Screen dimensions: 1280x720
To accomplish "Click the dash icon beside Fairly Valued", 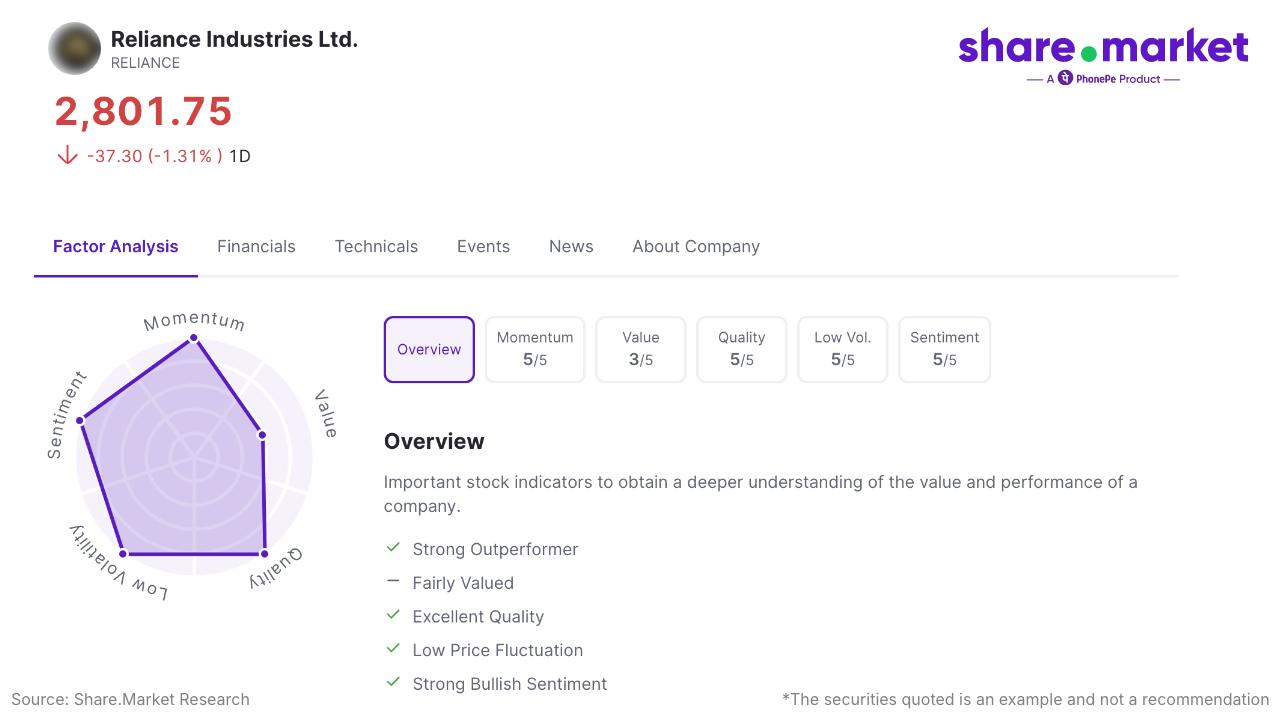I will pyautogui.click(x=393, y=581).
